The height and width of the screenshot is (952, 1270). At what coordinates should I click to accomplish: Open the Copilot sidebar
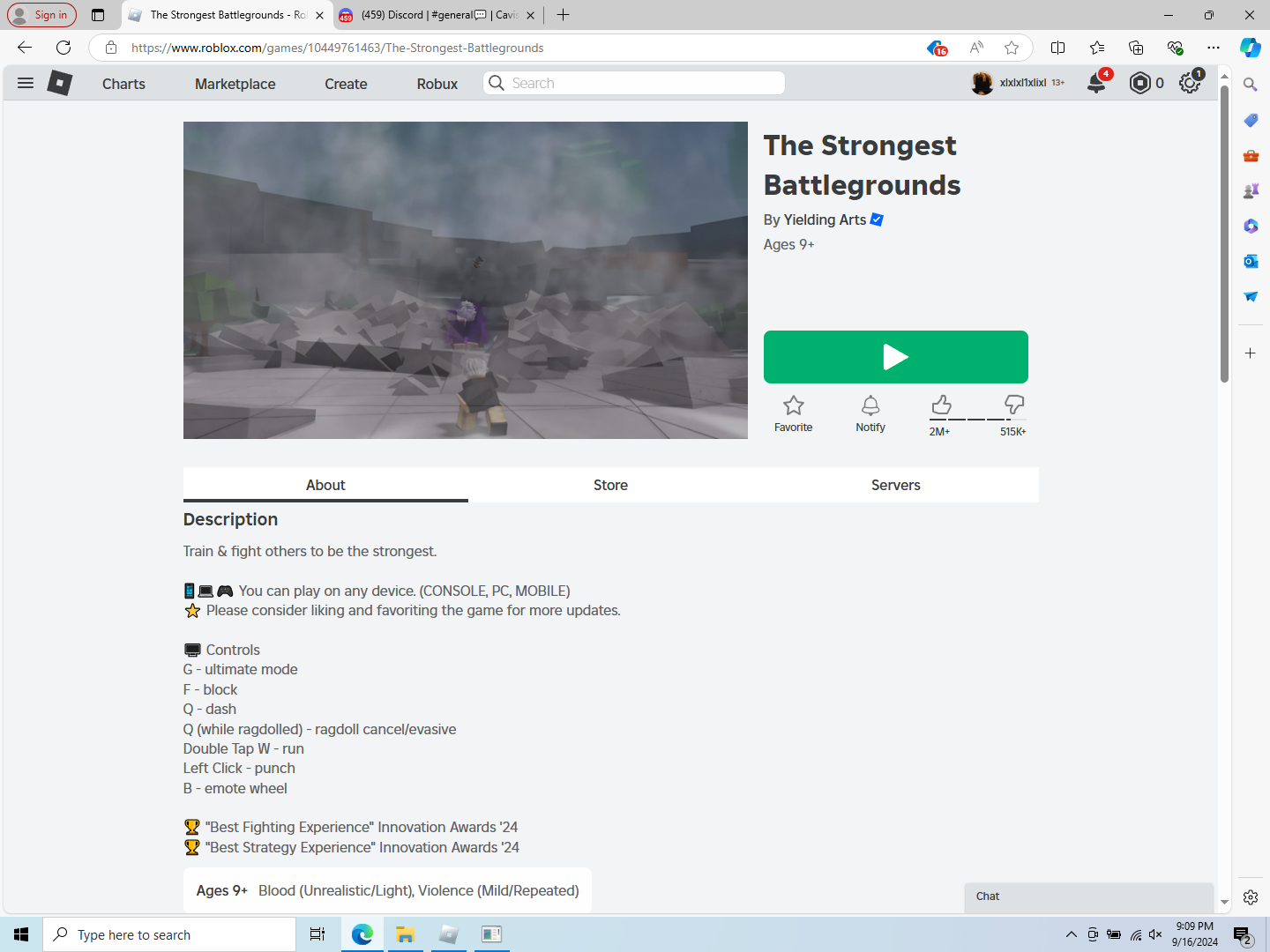tap(1251, 48)
